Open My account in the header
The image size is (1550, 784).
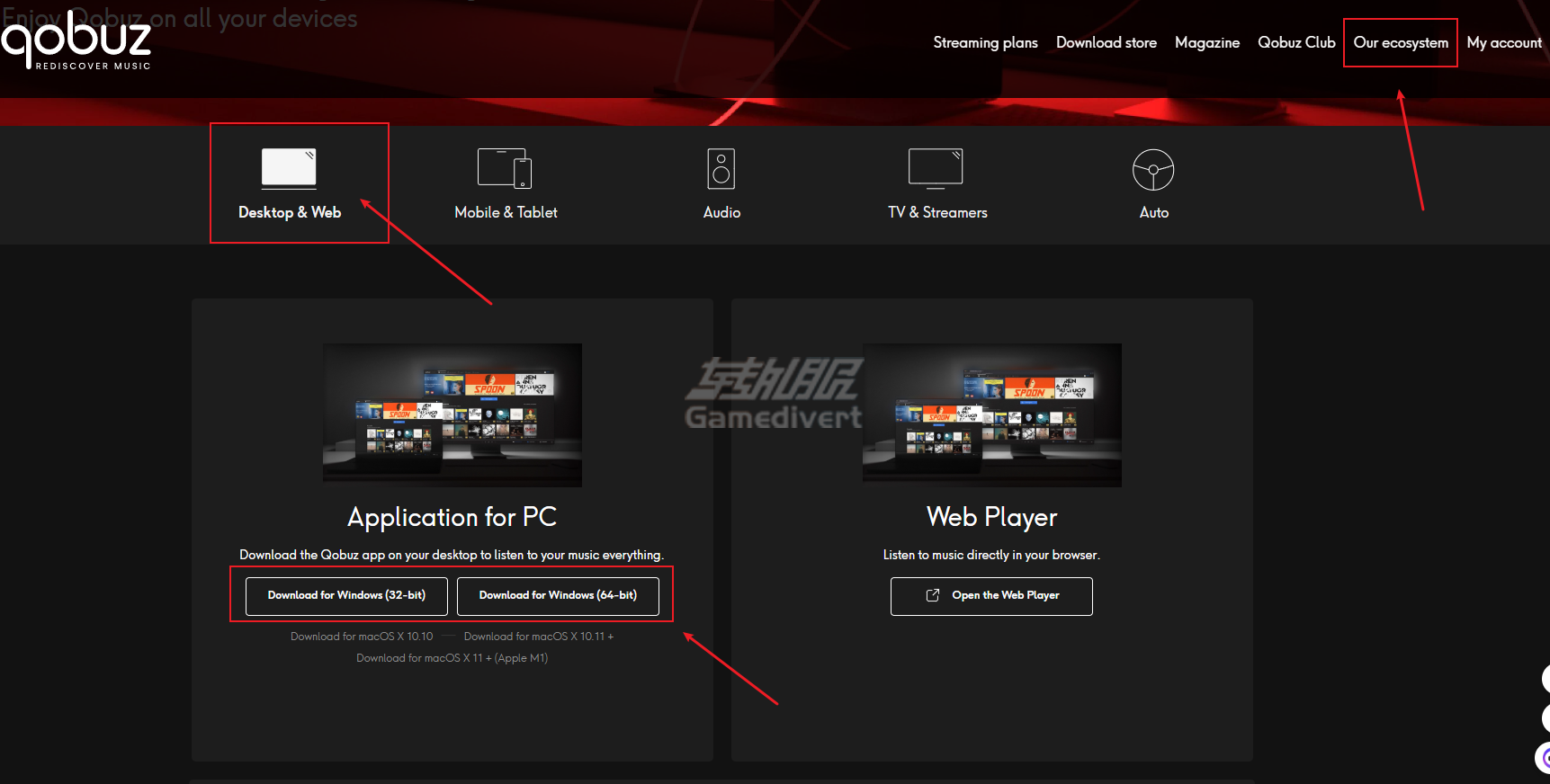point(1503,42)
